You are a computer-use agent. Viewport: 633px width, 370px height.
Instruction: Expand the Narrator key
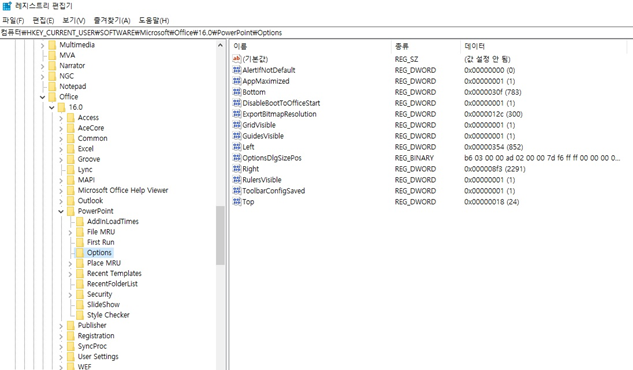coord(42,66)
